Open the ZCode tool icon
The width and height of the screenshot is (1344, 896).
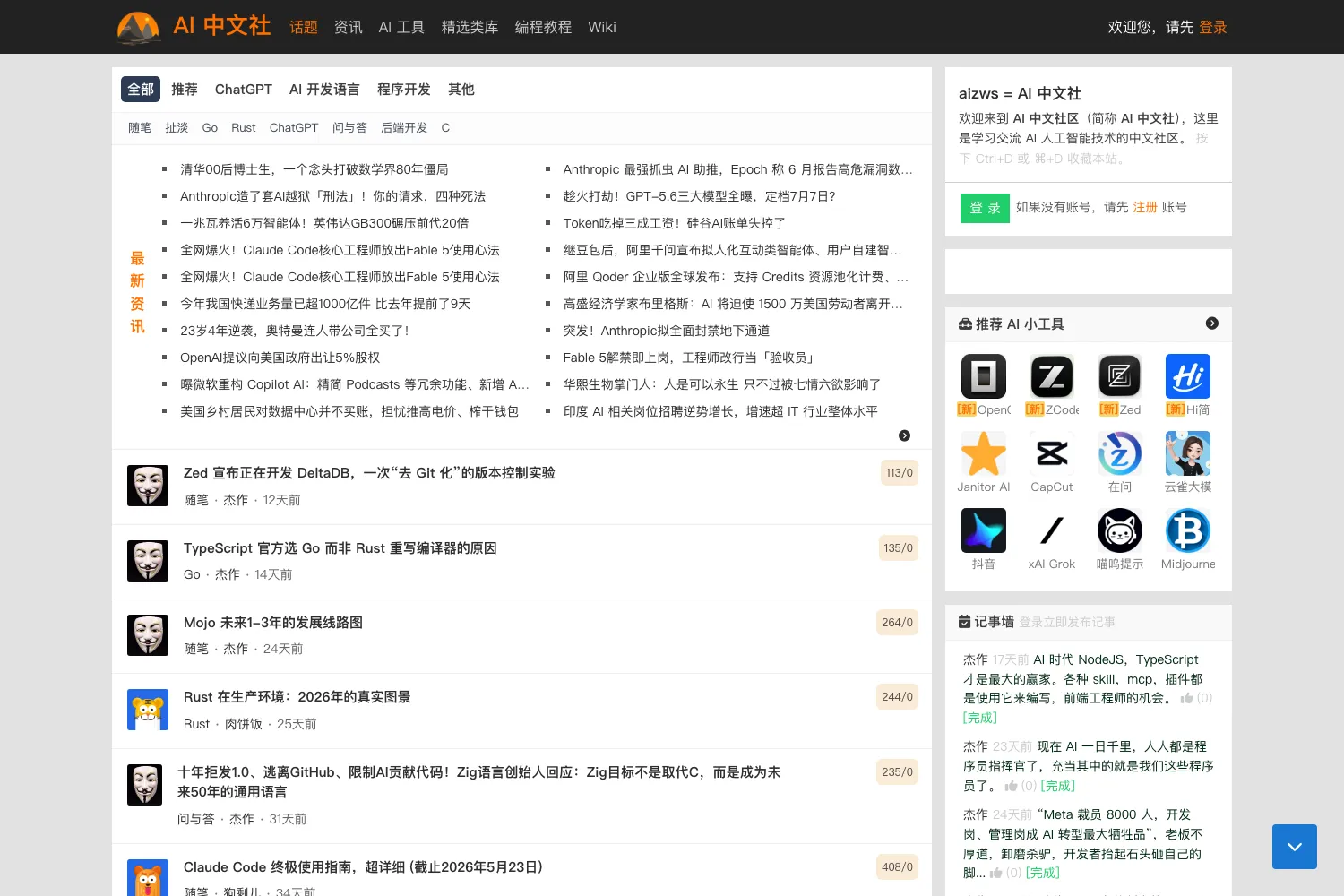click(1052, 376)
